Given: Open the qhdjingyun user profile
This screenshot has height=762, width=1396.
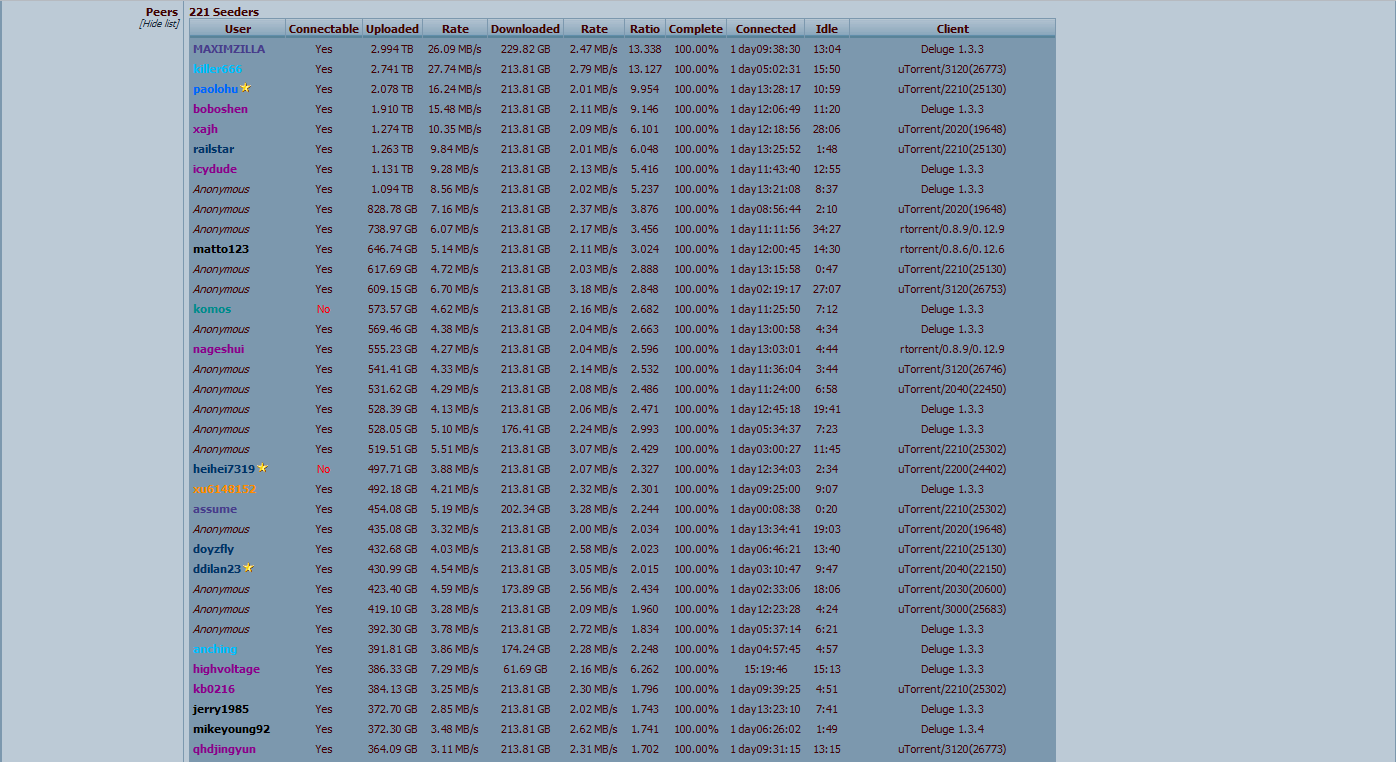Looking at the screenshot, I should tap(224, 749).
